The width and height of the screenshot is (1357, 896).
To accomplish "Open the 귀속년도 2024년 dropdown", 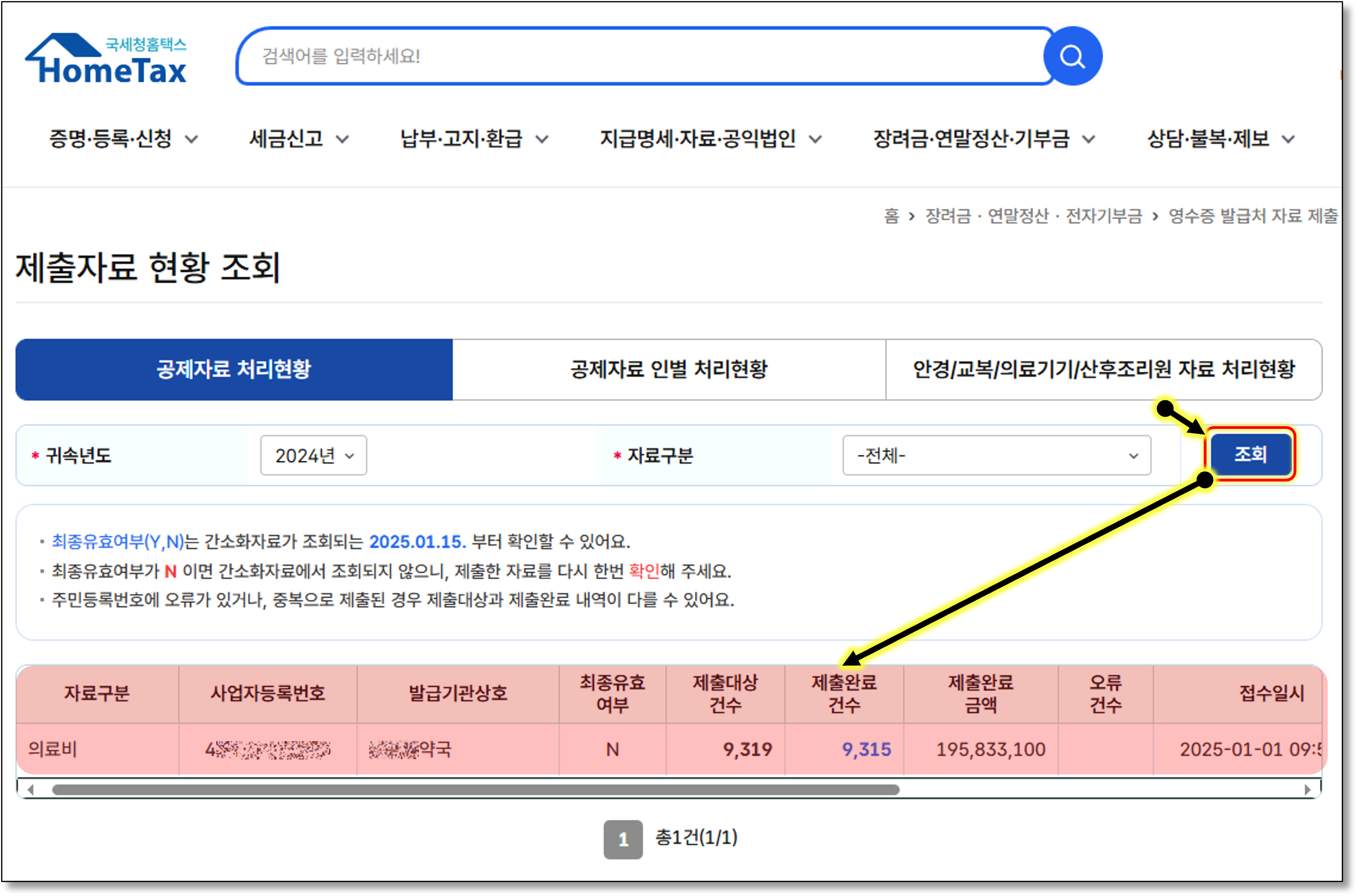I will point(313,455).
